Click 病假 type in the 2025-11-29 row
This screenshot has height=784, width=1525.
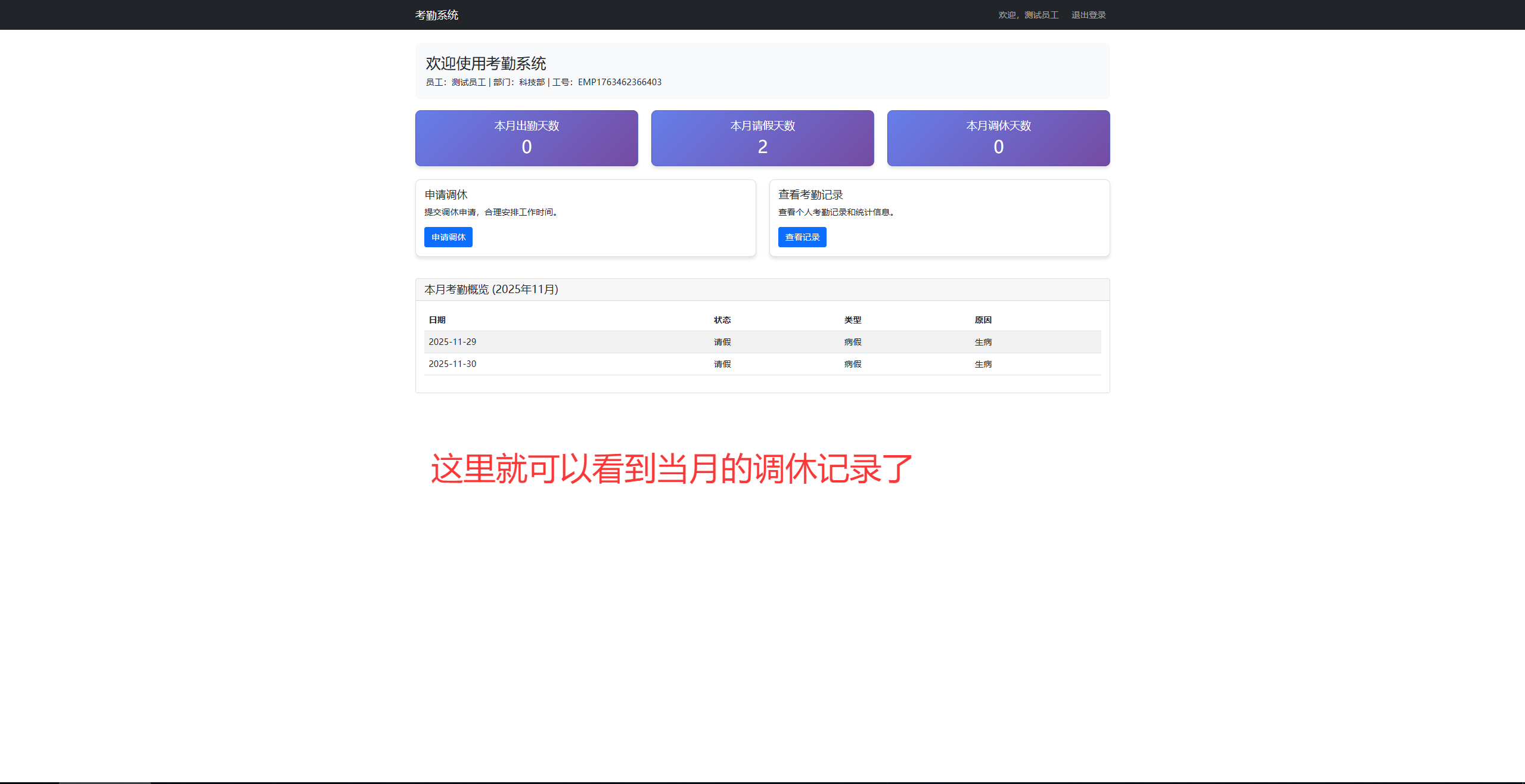[x=852, y=342]
